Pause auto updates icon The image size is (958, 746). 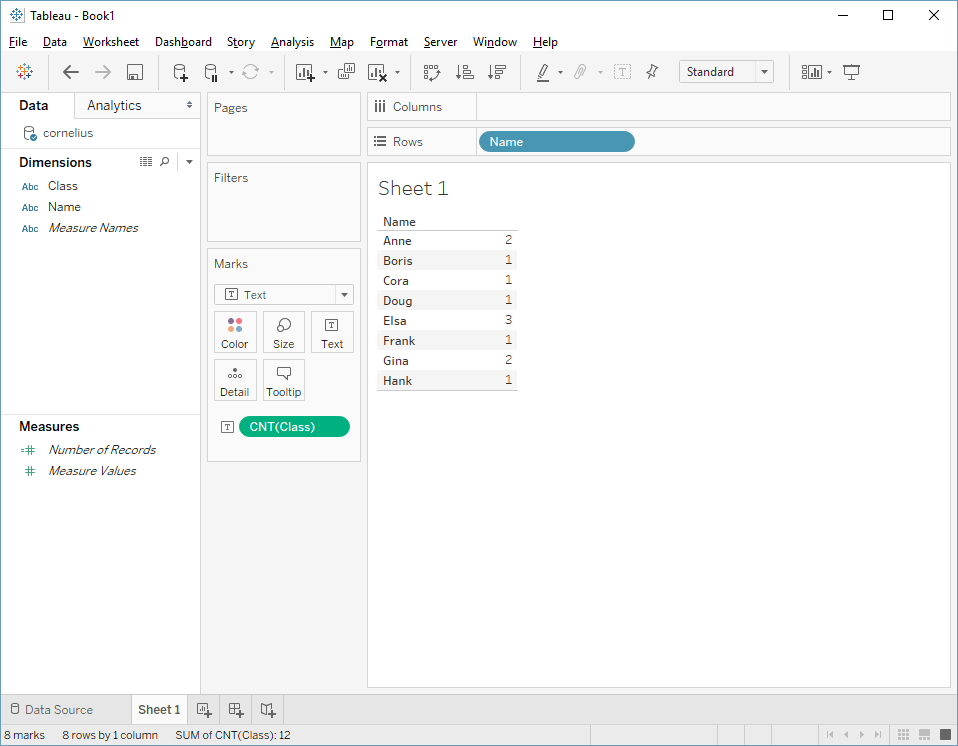tap(211, 72)
